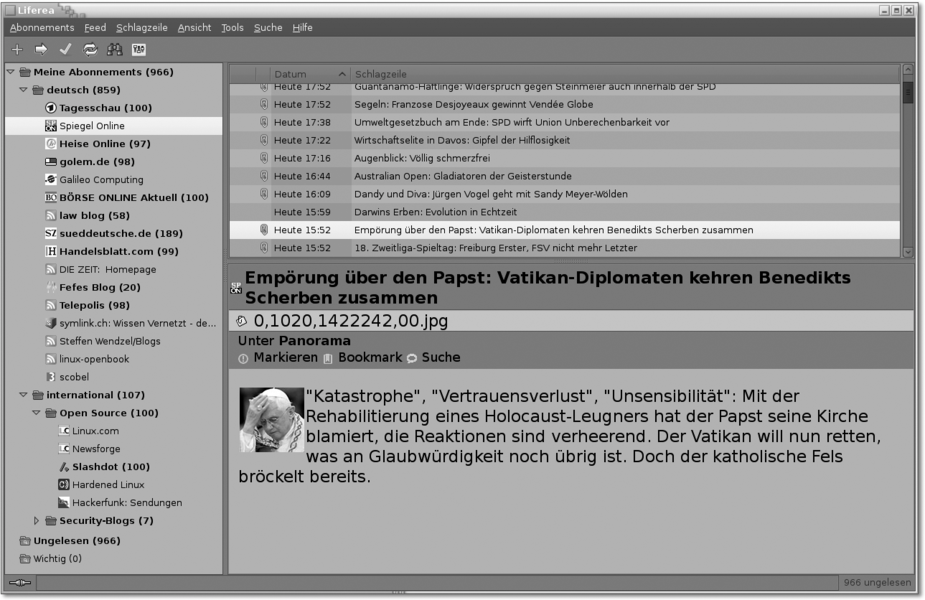The height and width of the screenshot is (600, 925).
Task: Open the Ansicht menu
Action: (x=194, y=28)
